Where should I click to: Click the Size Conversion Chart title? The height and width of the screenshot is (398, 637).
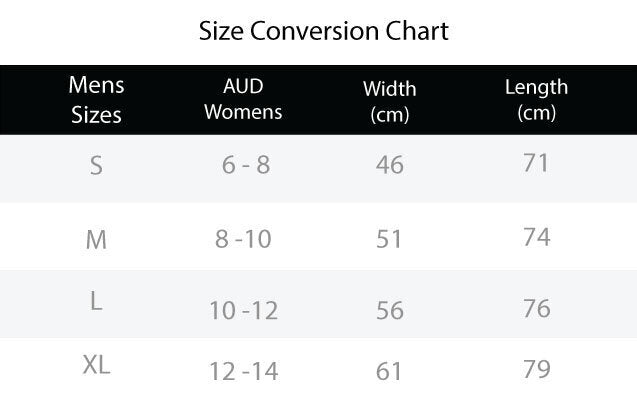click(323, 31)
